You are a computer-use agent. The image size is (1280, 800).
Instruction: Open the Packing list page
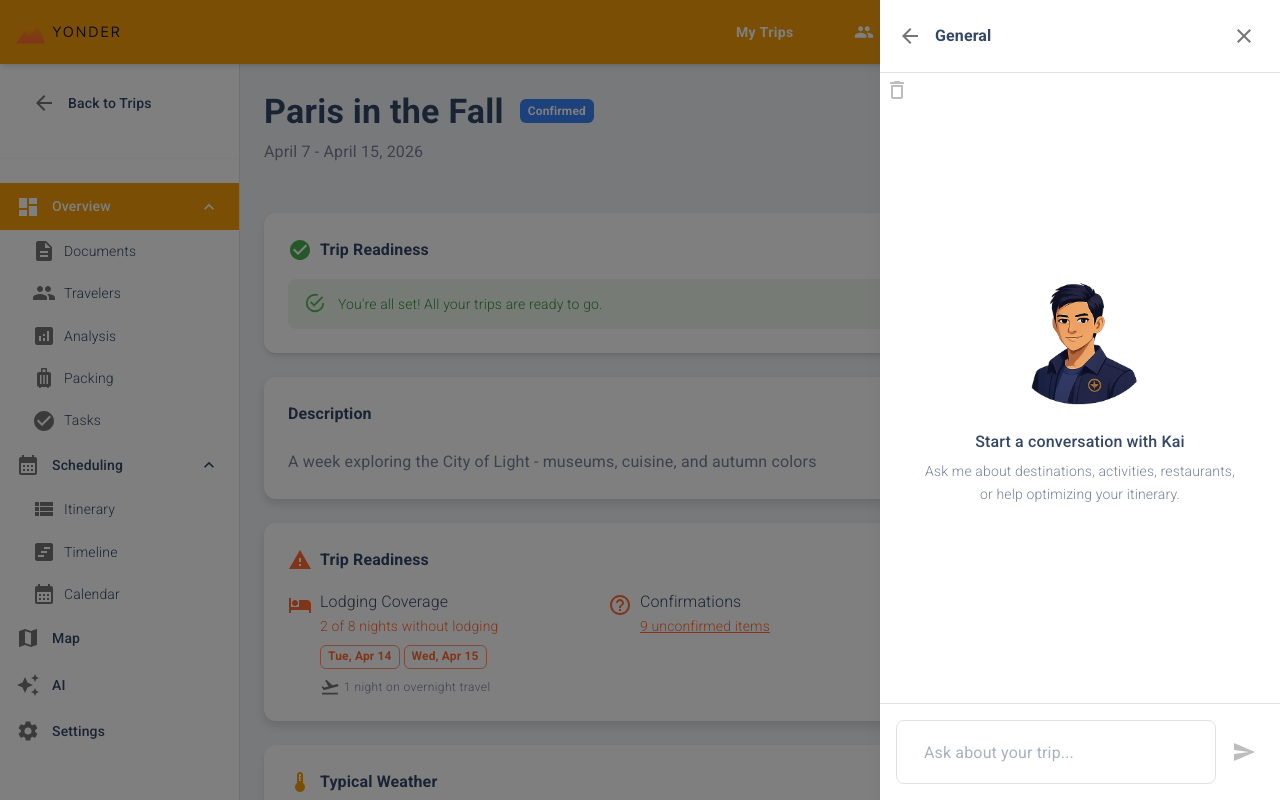tap(88, 378)
